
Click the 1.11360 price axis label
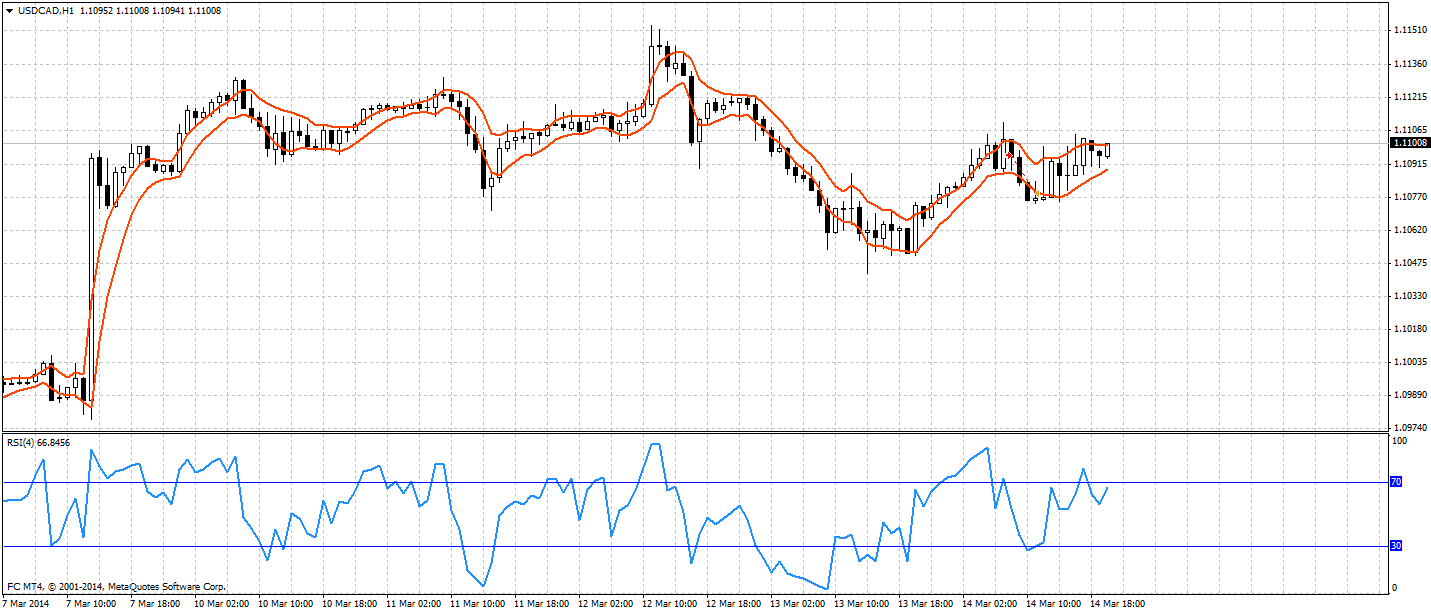[1409, 64]
